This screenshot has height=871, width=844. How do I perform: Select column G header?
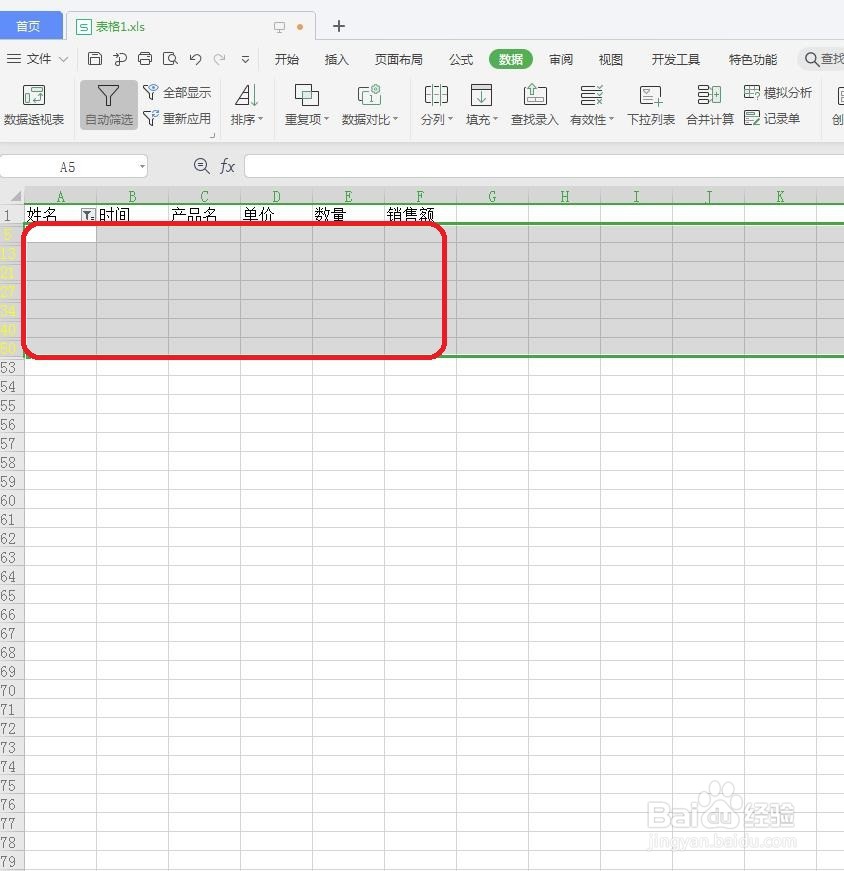pos(492,196)
